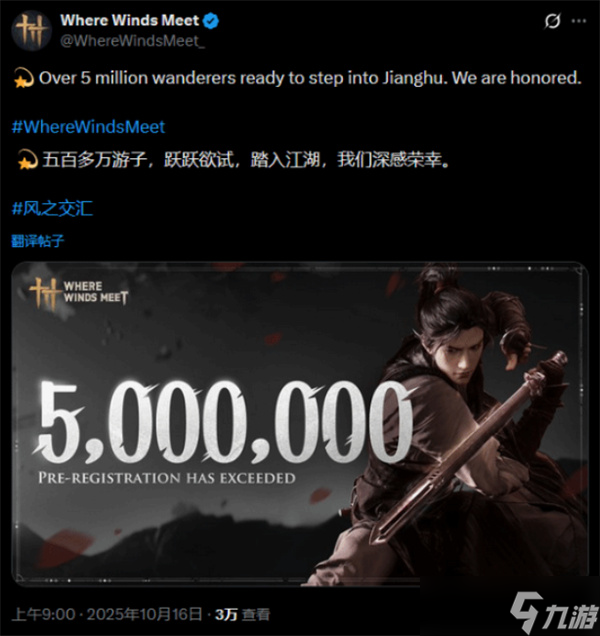
Task: Click the @WhereWindsMeet_ handle
Action: (x=132, y=41)
